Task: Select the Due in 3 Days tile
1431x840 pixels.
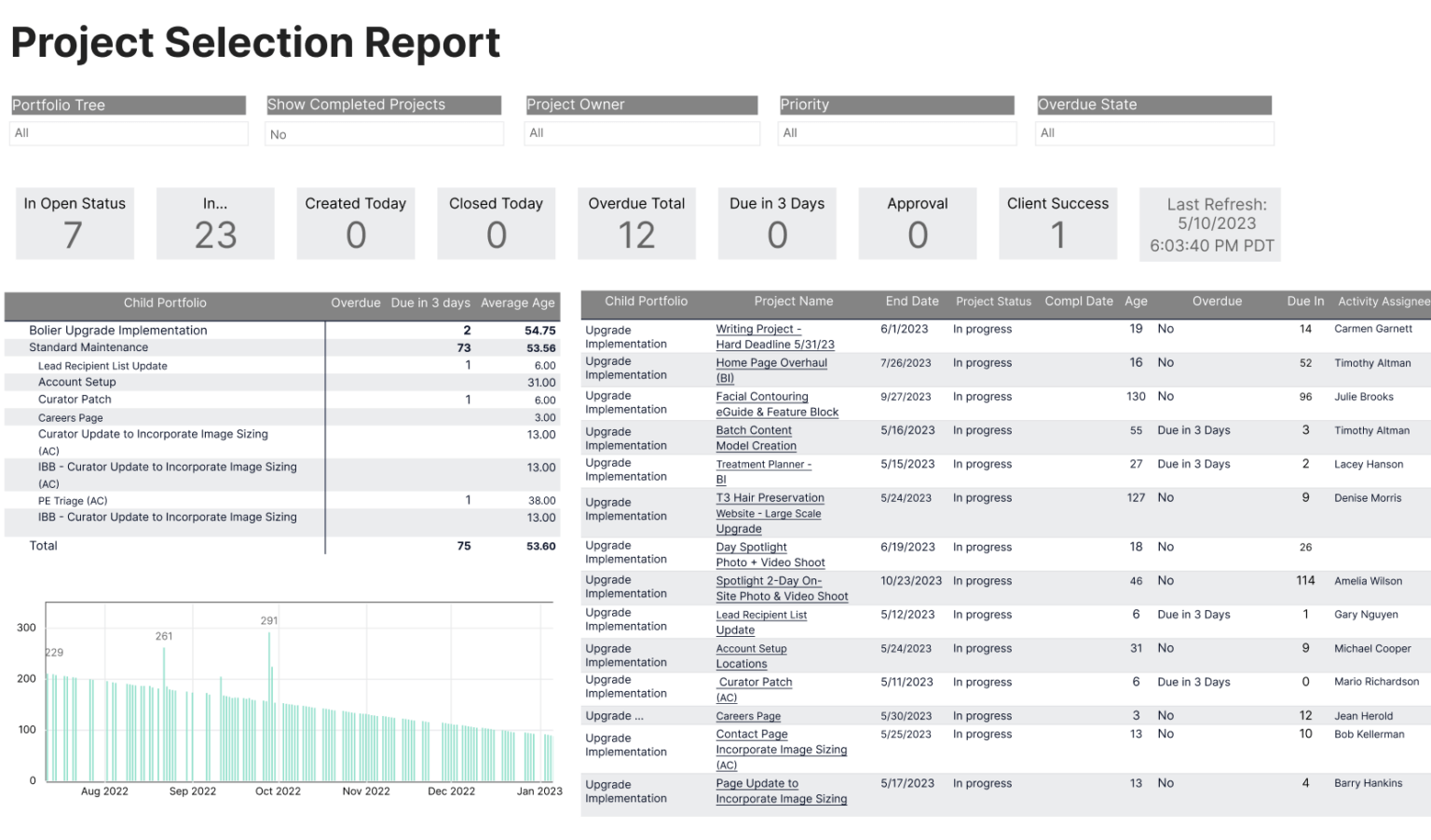Action: [777, 224]
